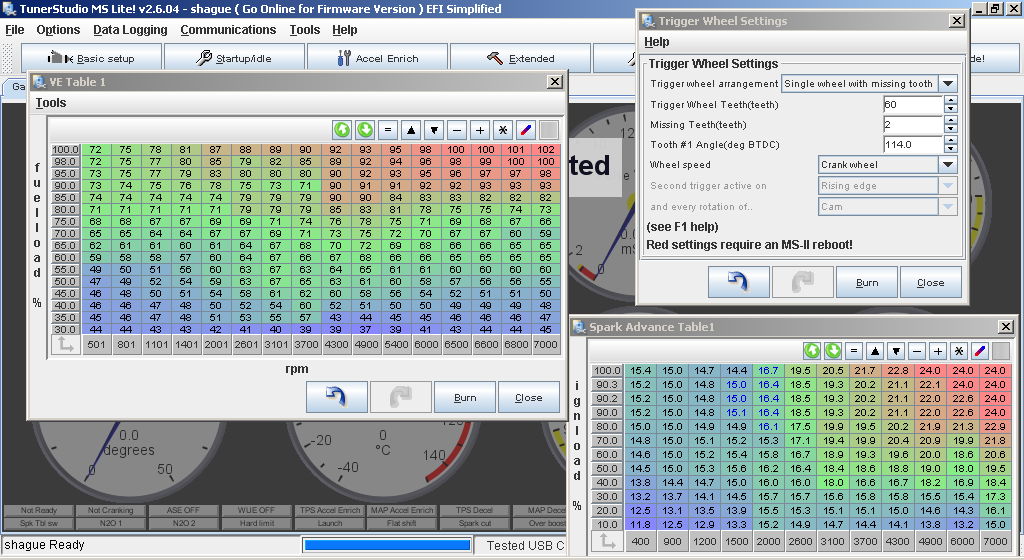The image size is (1024, 560).
Task: Open the Options menu
Action: 58,30
